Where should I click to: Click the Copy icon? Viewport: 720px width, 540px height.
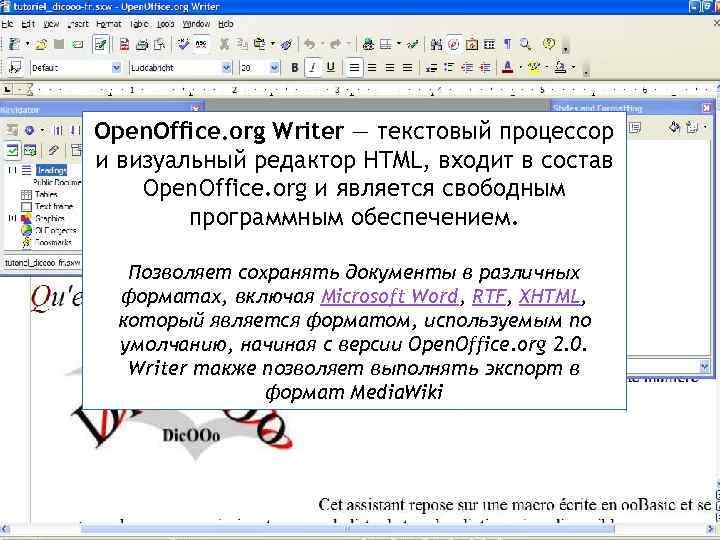click(242, 45)
